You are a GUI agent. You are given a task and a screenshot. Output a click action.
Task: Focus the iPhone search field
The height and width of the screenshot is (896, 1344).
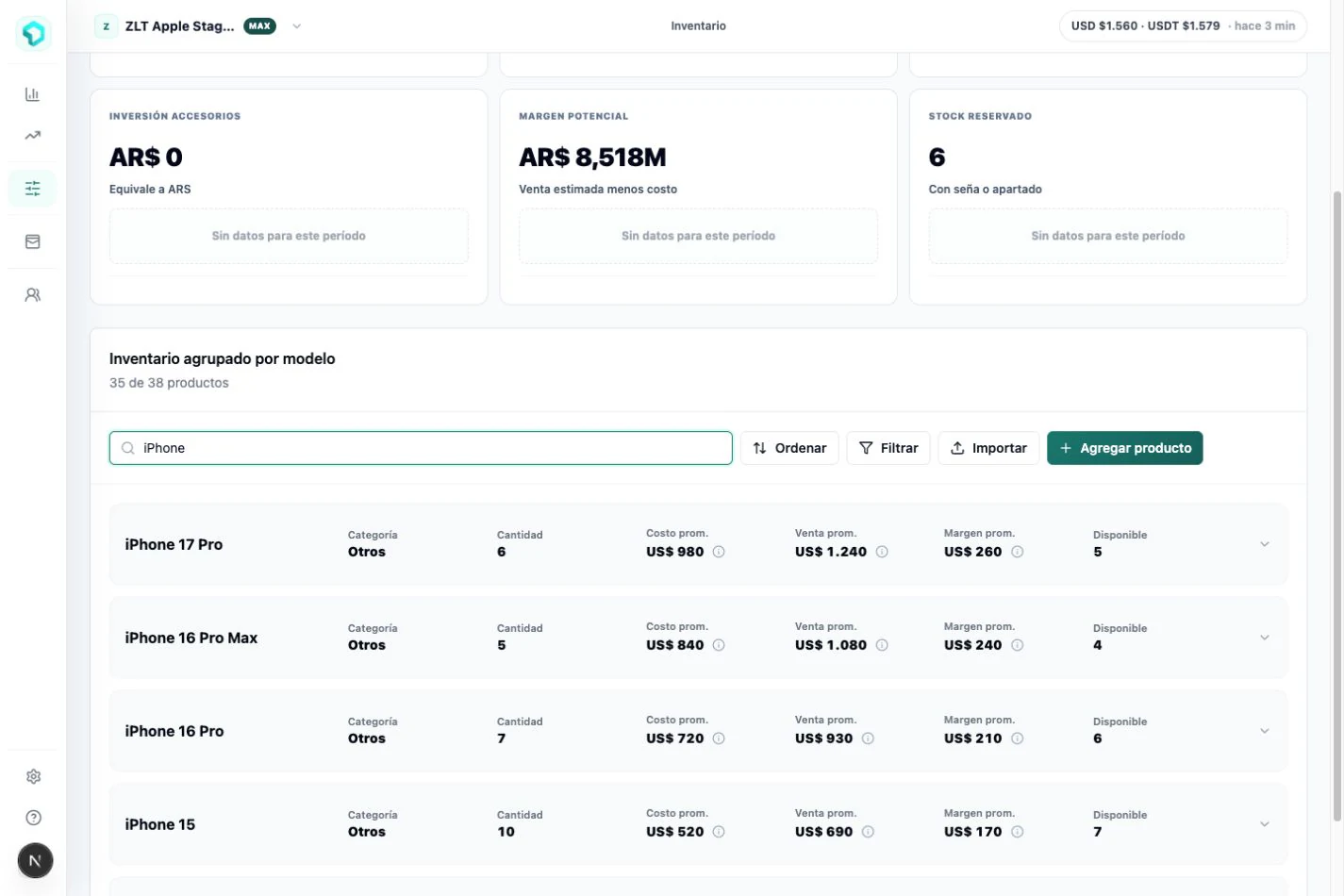[421, 448]
